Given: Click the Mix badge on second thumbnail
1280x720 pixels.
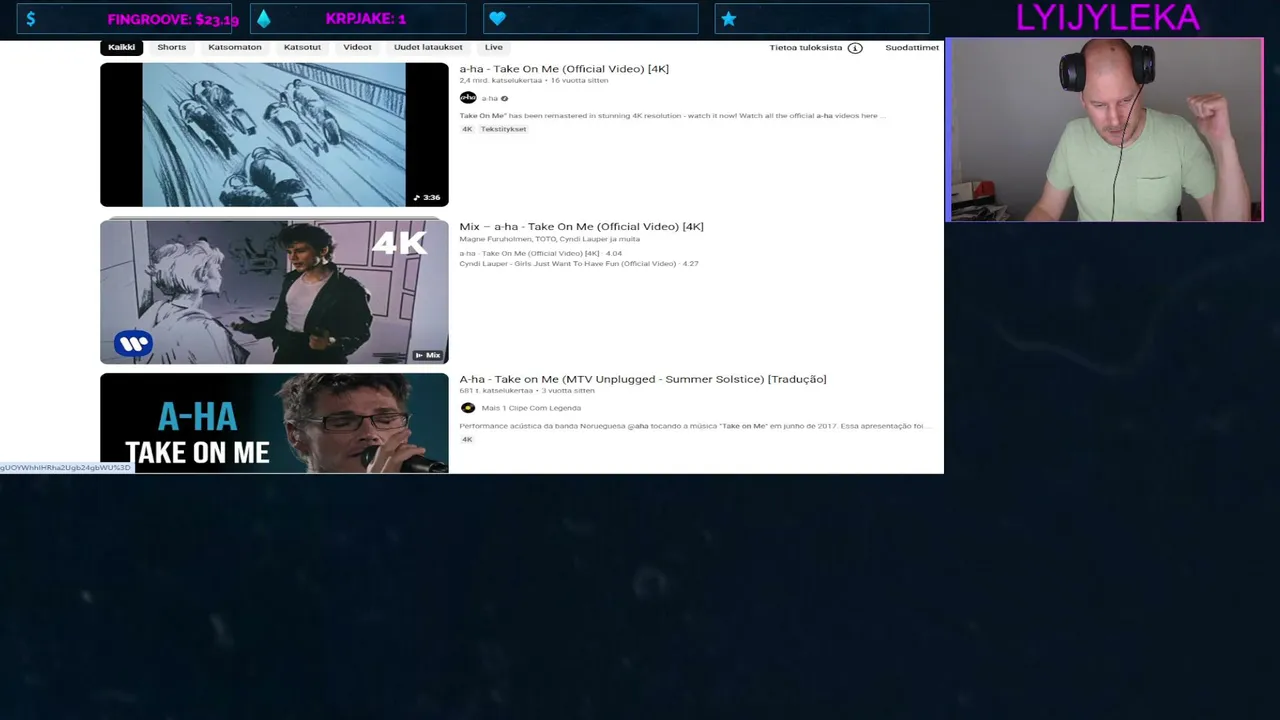Looking at the screenshot, I should 428,355.
